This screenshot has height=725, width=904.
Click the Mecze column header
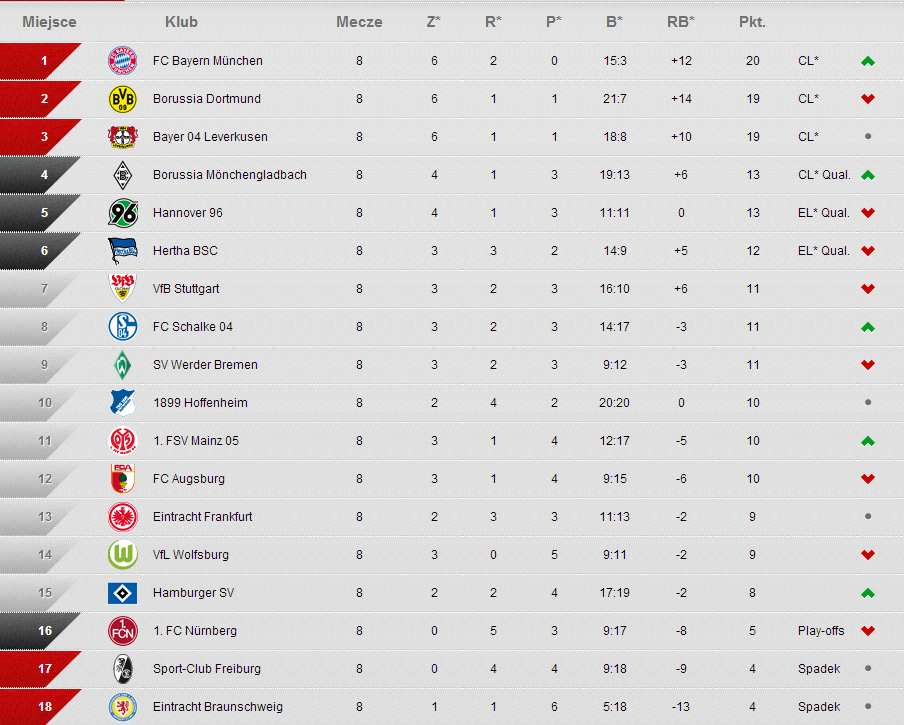click(x=359, y=22)
